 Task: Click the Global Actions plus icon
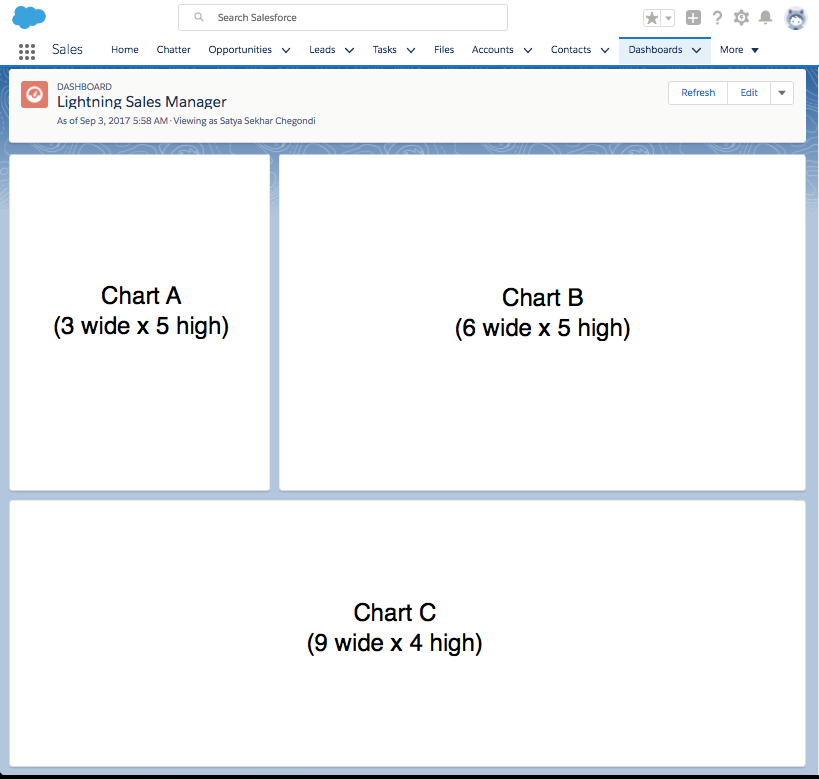pos(693,18)
